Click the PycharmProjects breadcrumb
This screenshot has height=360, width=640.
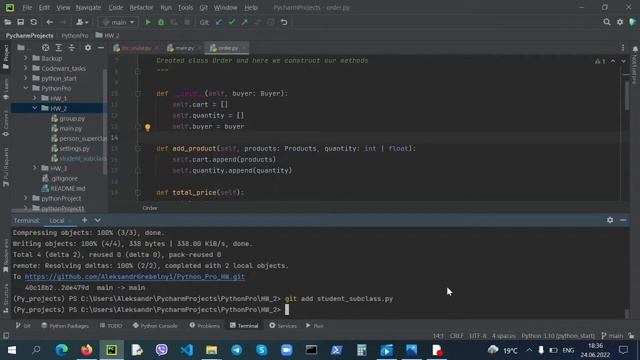(x=29, y=36)
